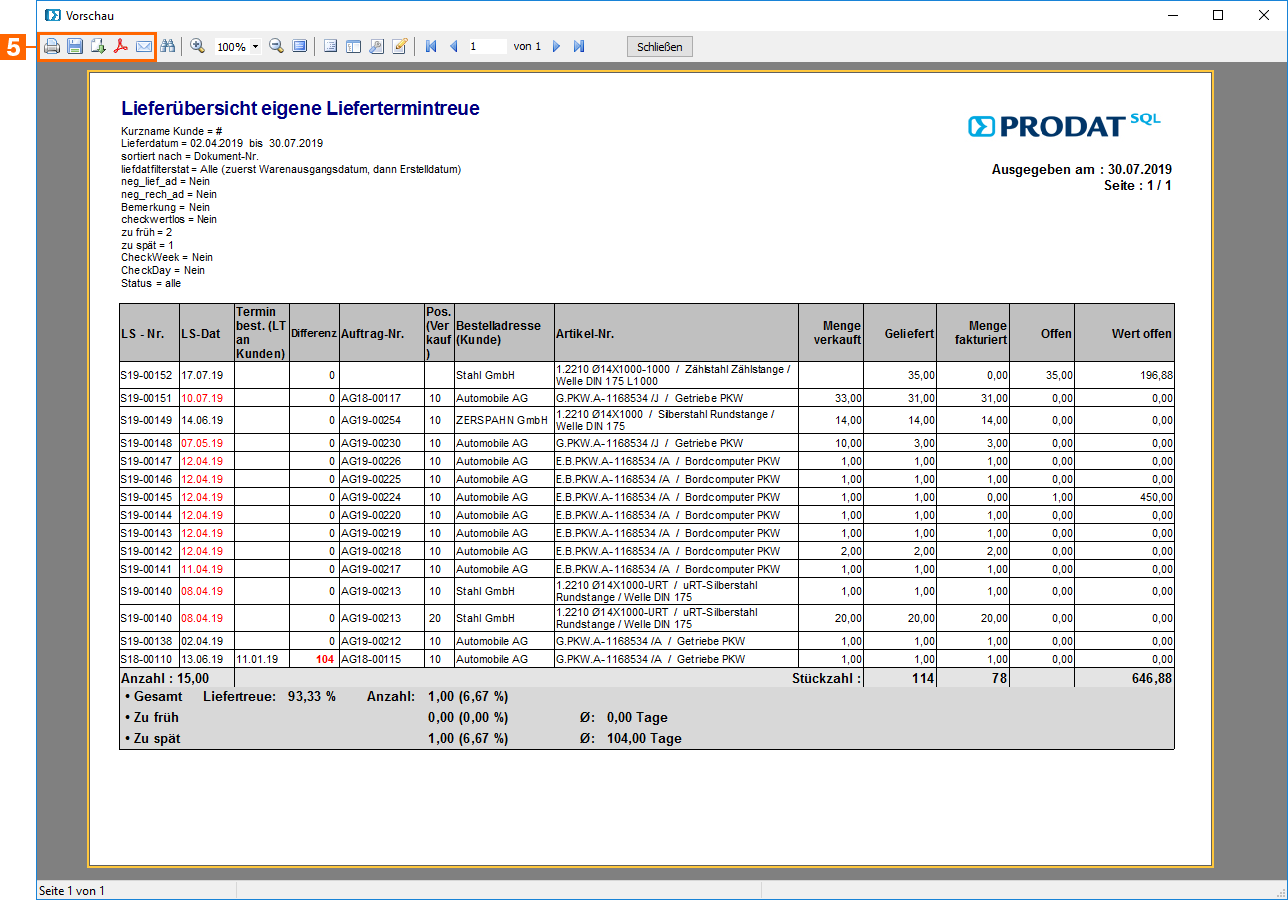Jump to the last page
Screen dimensions: 1288x900
pyautogui.click(x=579, y=46)
